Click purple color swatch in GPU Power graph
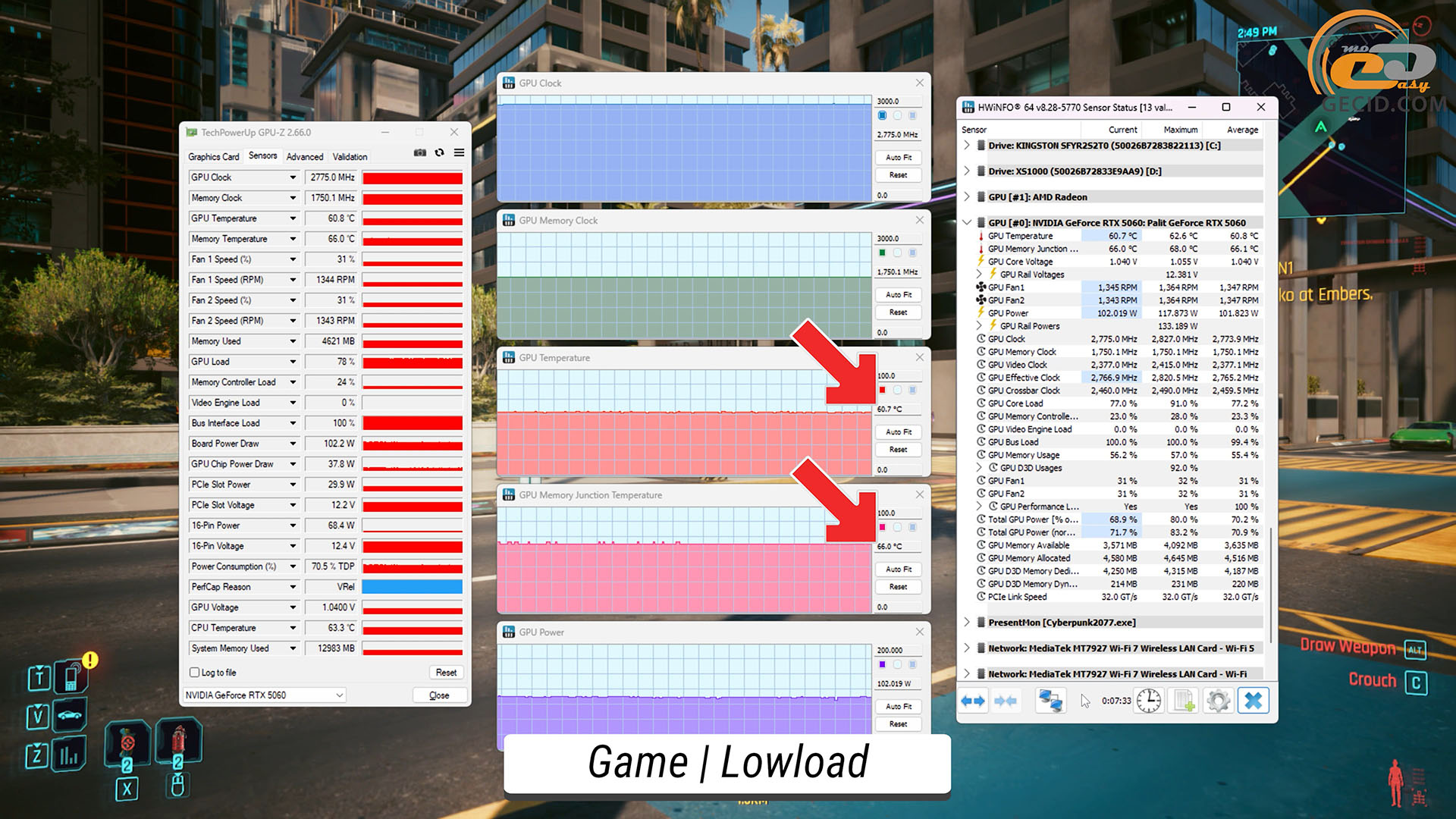 [x=882, y=664]
